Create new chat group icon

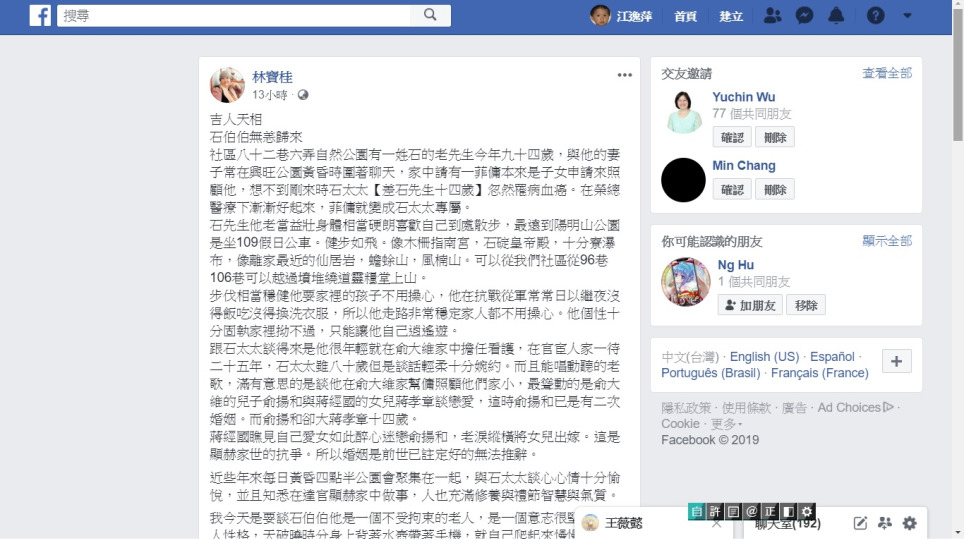885,523
